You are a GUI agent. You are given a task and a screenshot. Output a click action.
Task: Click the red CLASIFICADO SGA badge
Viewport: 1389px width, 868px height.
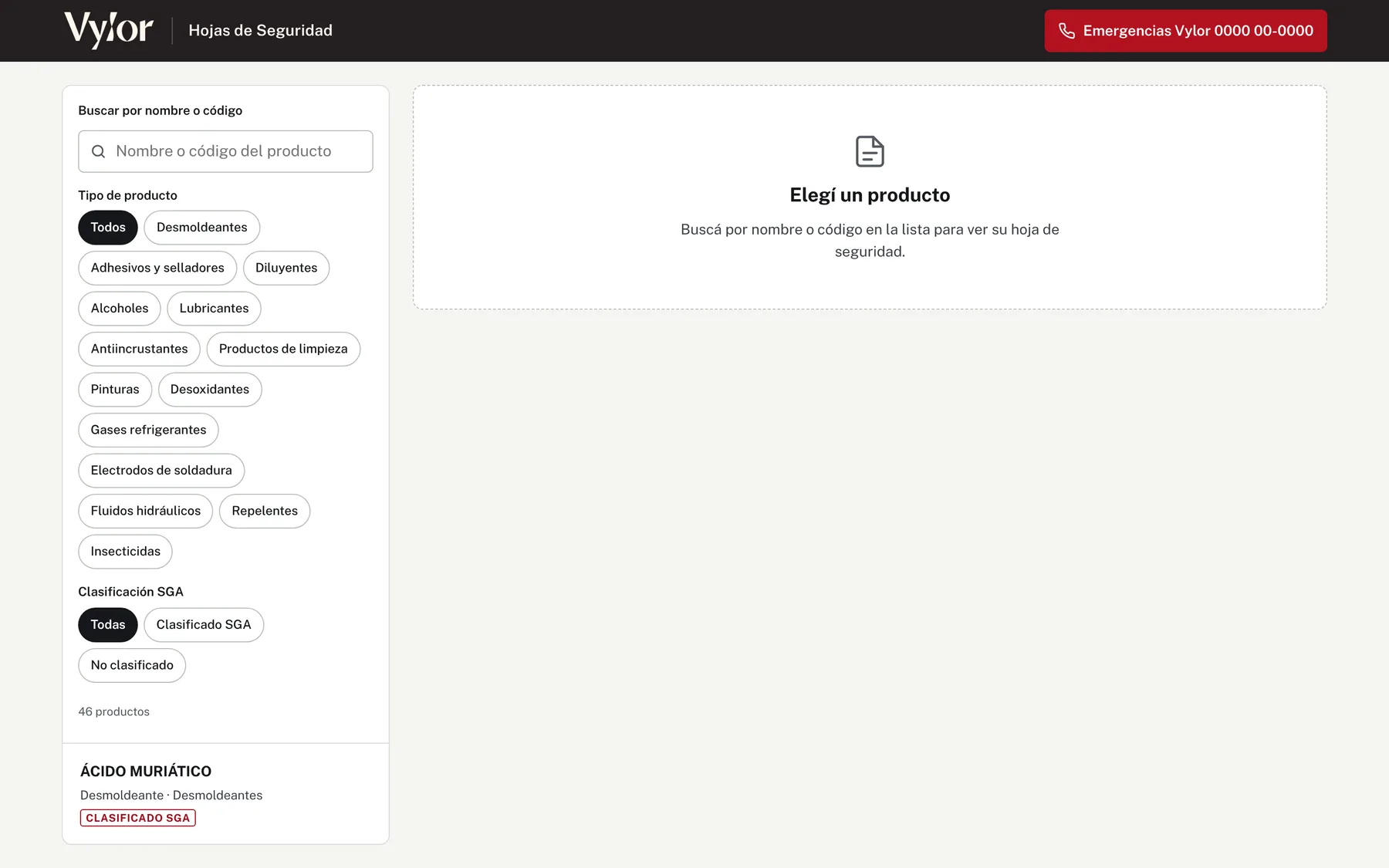click(x=138, y=818)
